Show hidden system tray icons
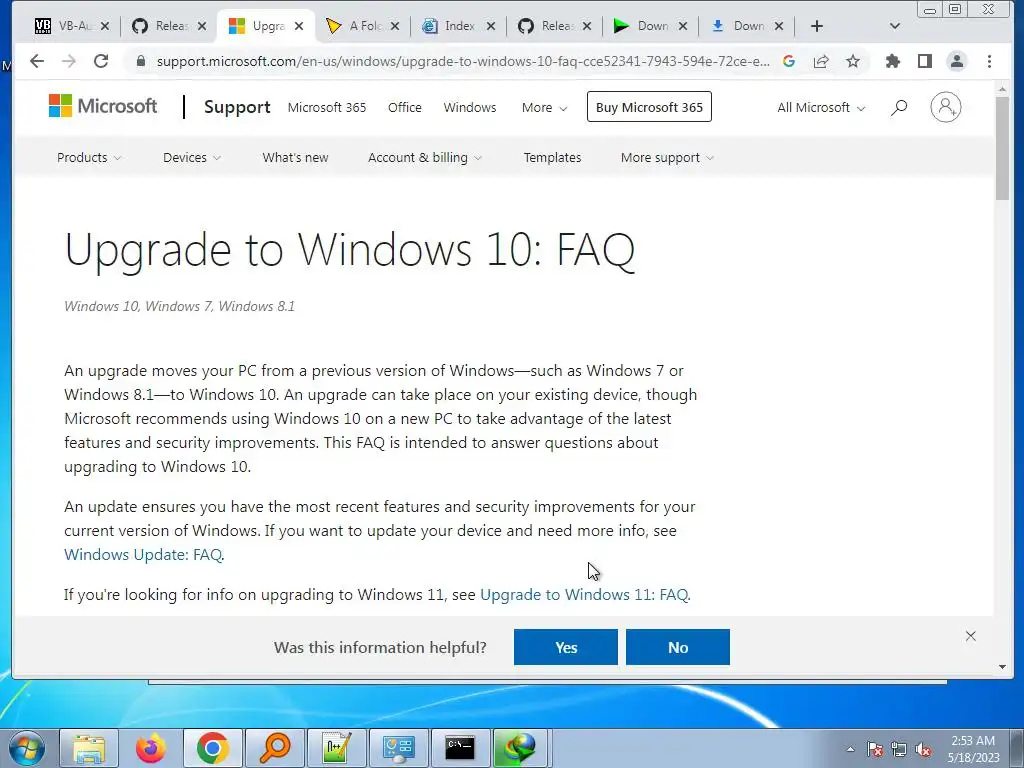Screen dimensions: 1024x768 (x=850, y=749)
